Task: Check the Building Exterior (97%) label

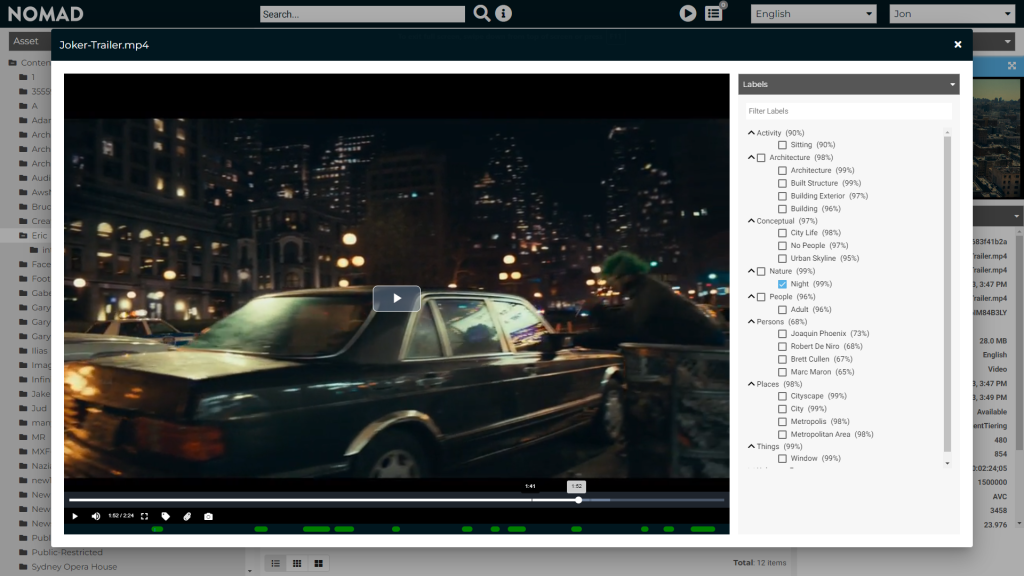Action: coord(782,196)
